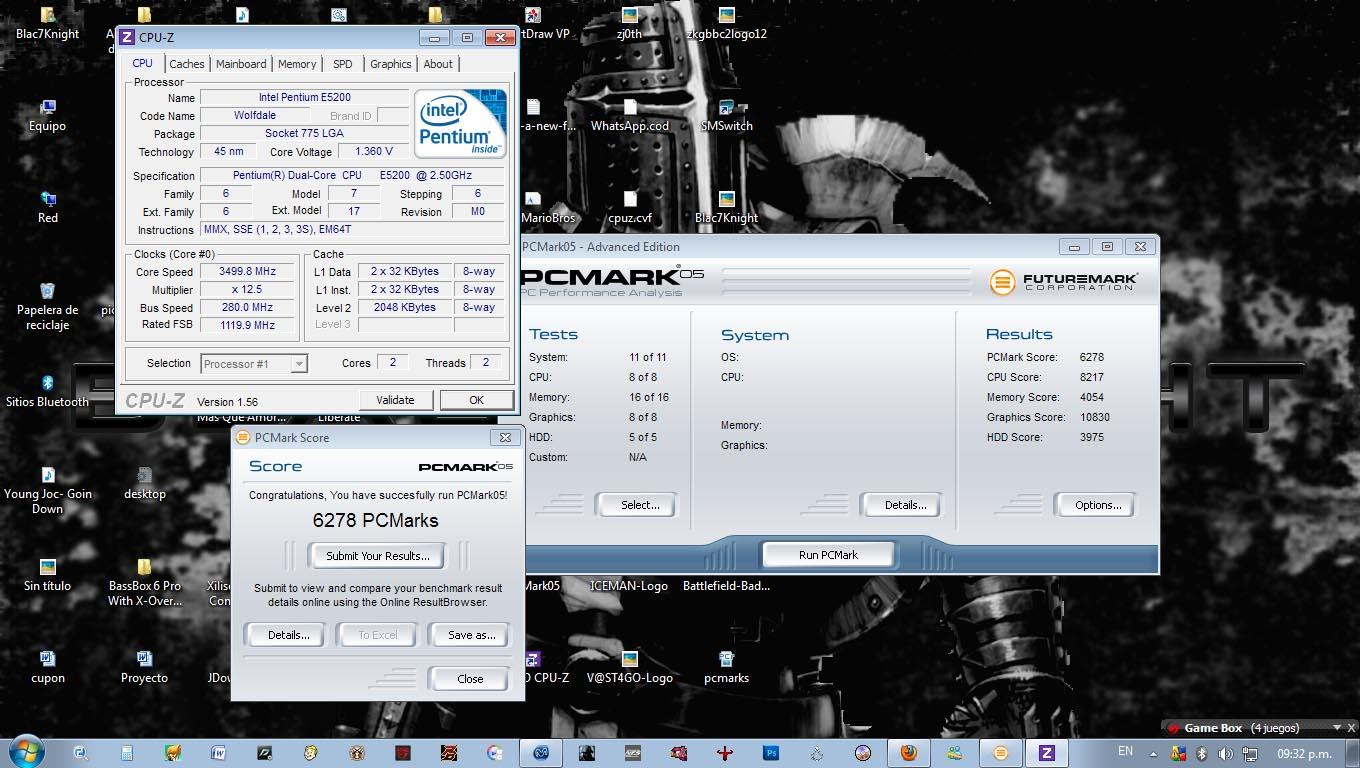The width and height of the screenshot is (1360, 768).
Task: Open the Graphics tab in CPU-Z
Action: pyautogui.click(x=391, y=64)
